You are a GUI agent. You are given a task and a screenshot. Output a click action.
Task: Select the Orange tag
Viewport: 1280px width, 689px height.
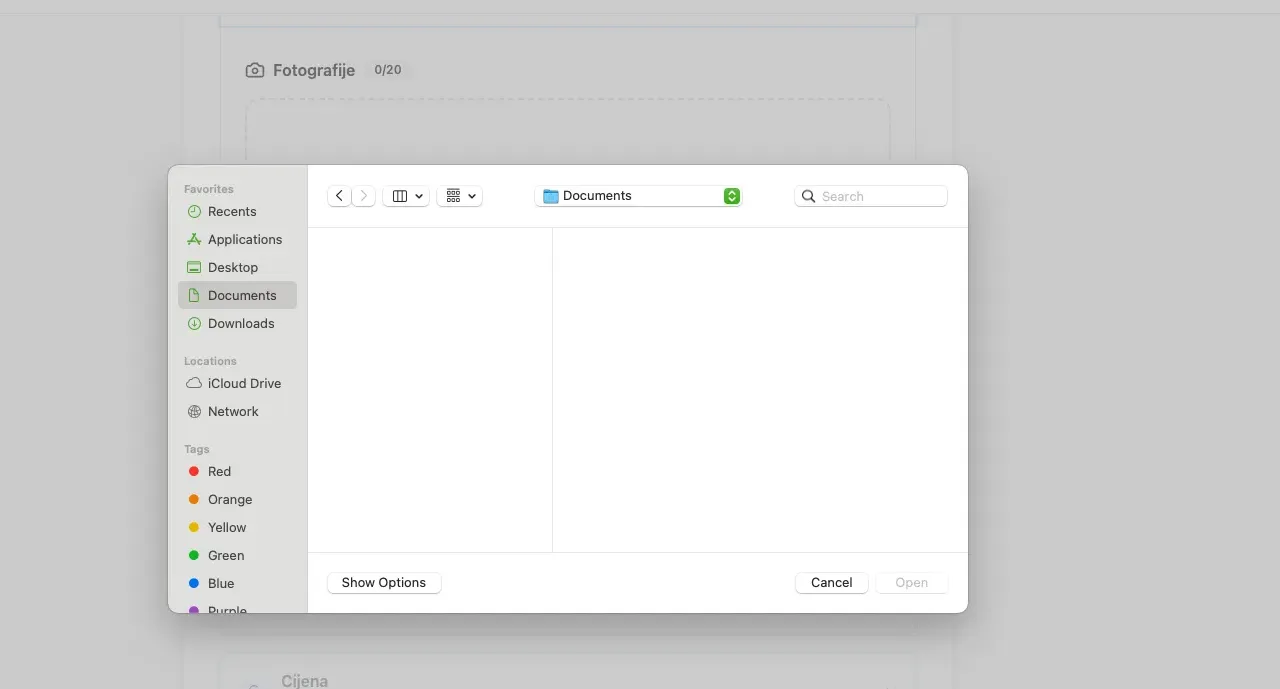229,500
